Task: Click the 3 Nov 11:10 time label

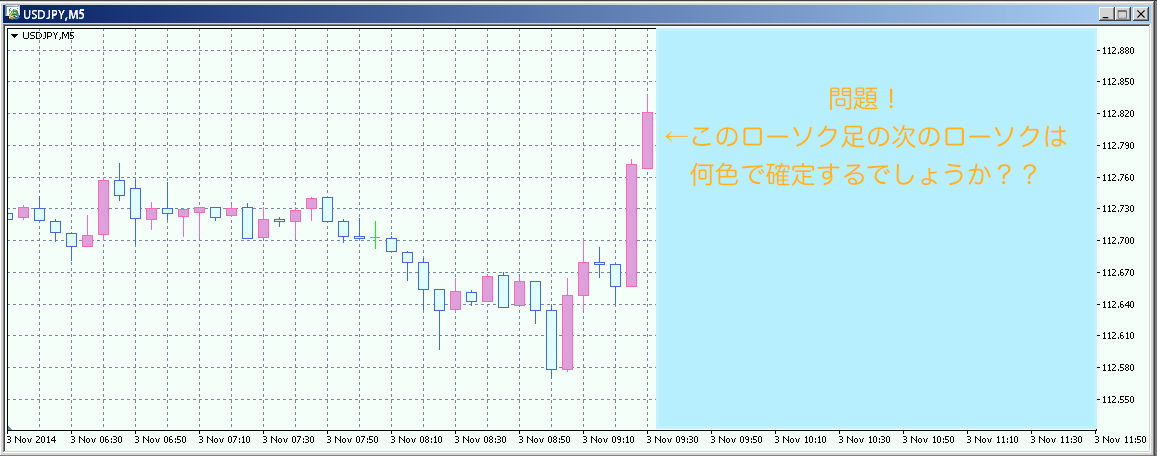Action: [x=995, y=439]
